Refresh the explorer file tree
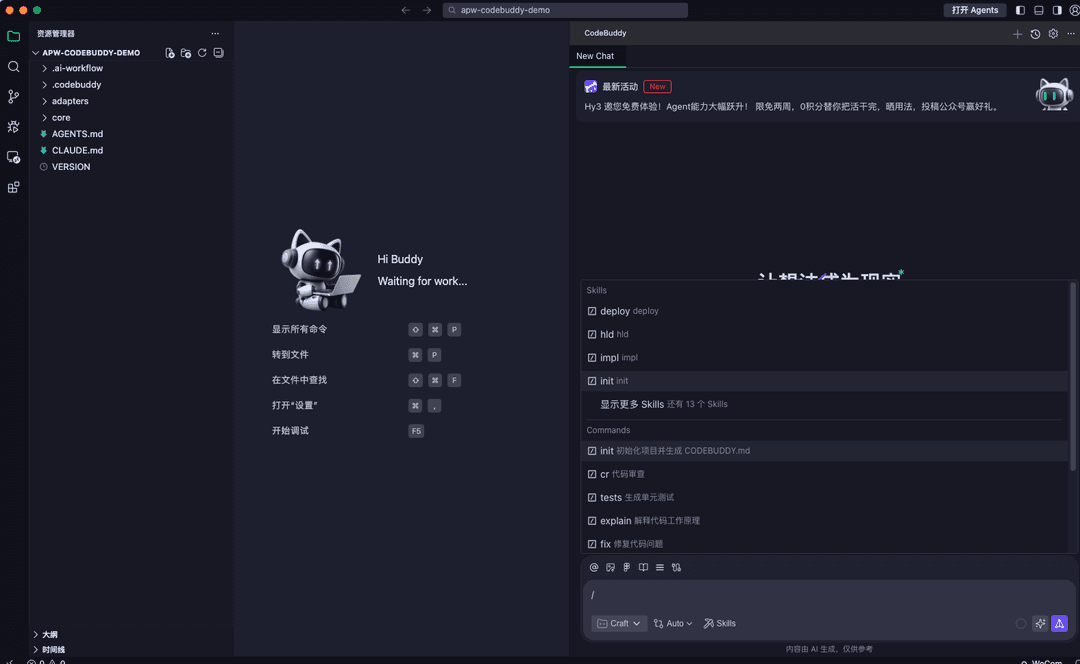This screenshot has width=1080, height=664. tap(202, 53)
